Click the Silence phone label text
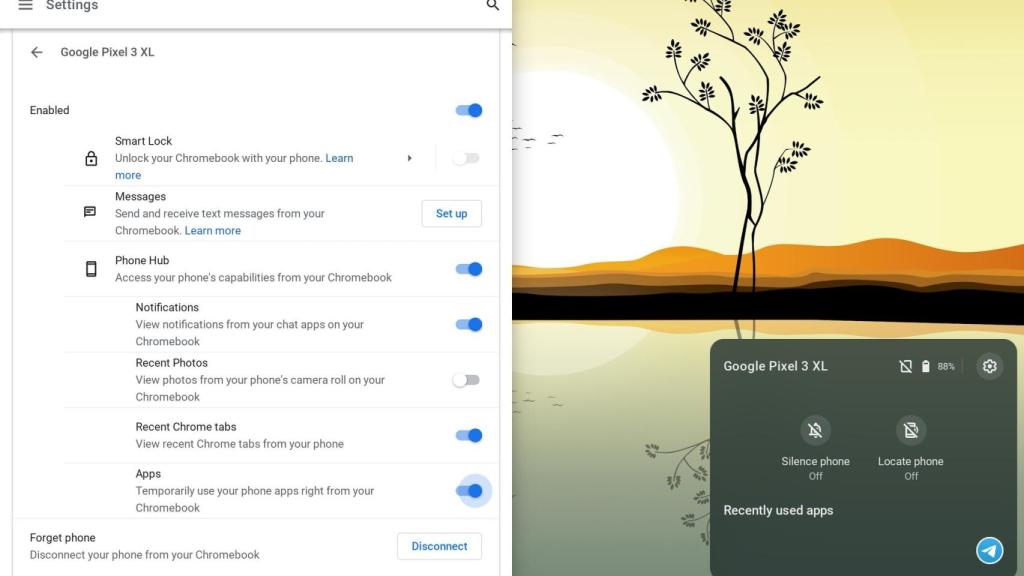Image resolution: width=1024 pixels, height=576 pixels. pos(815,461)
